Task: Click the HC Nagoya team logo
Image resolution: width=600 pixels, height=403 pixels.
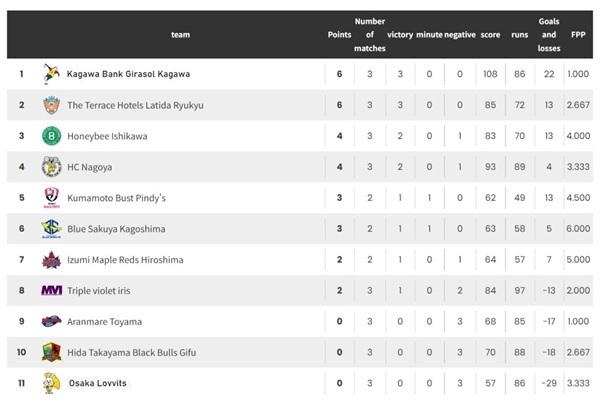Action: tap(51, 167)
